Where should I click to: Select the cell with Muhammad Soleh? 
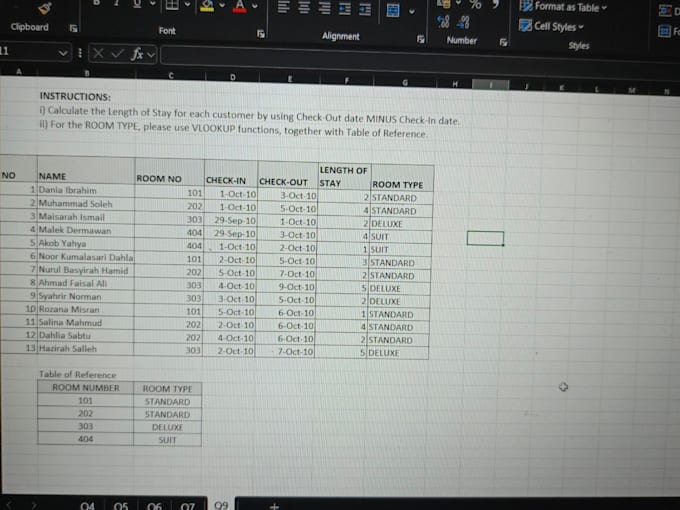pos(86,203)
